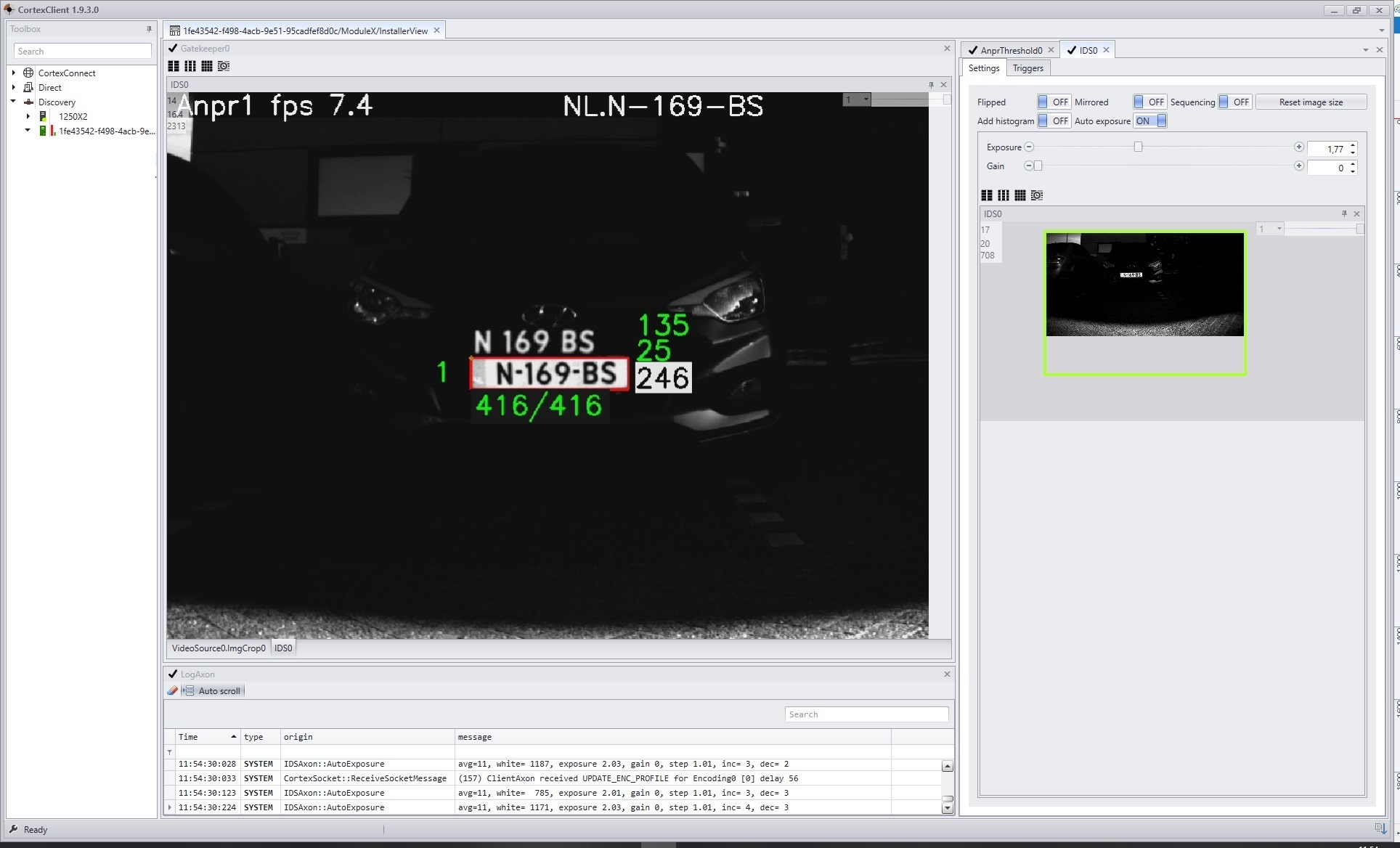Expand the CortexConnect tree node
1400x848 pixels.
tap(14, 73)
